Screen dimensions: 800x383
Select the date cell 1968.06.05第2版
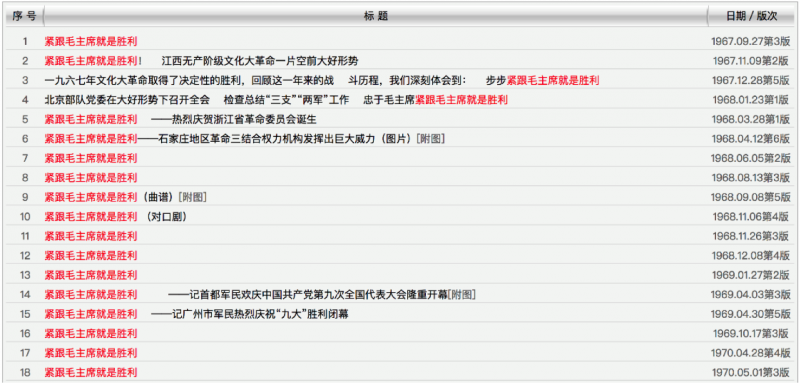click(750, 158)
